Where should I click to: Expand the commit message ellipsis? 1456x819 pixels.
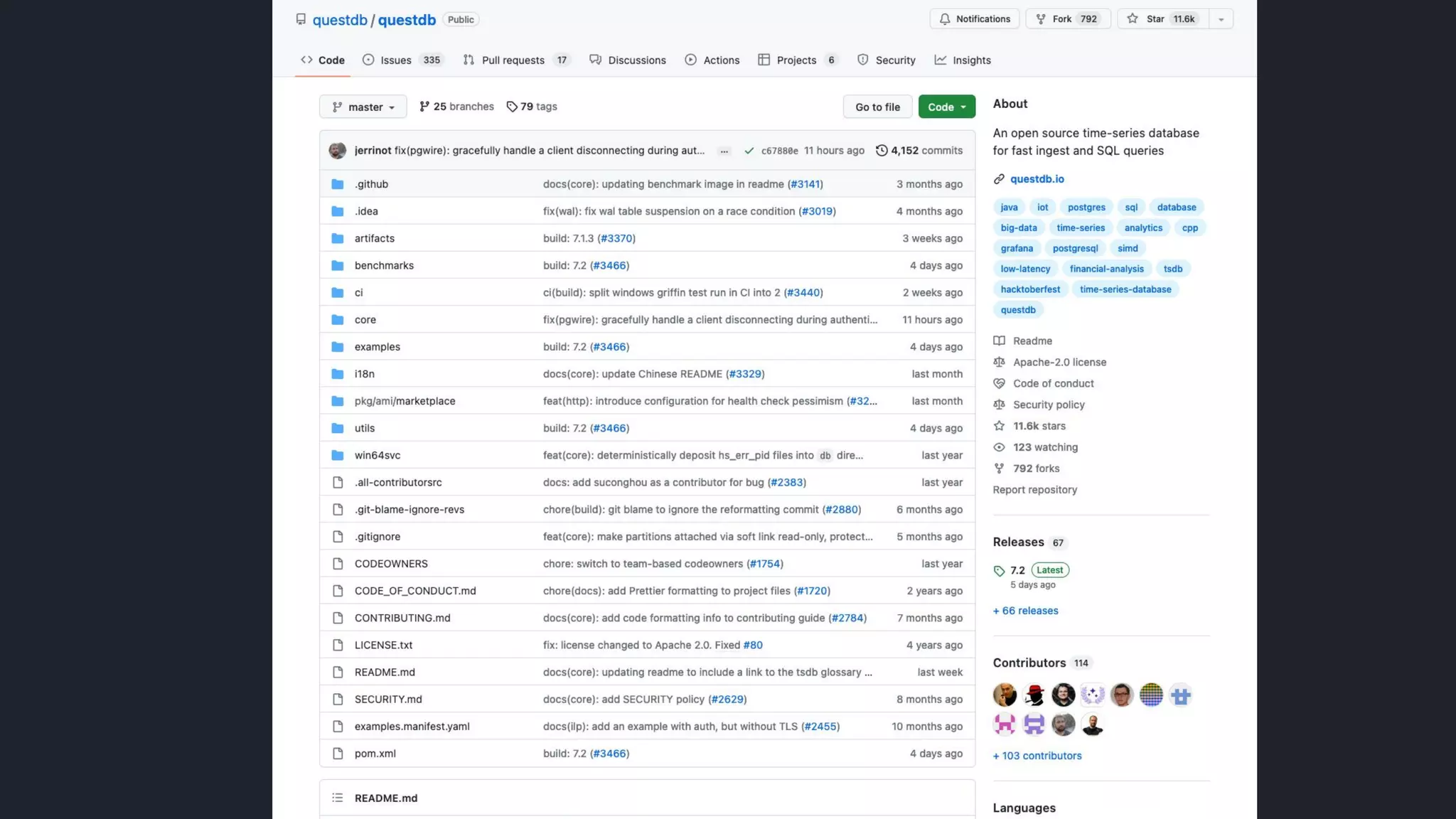pos(724,151)
